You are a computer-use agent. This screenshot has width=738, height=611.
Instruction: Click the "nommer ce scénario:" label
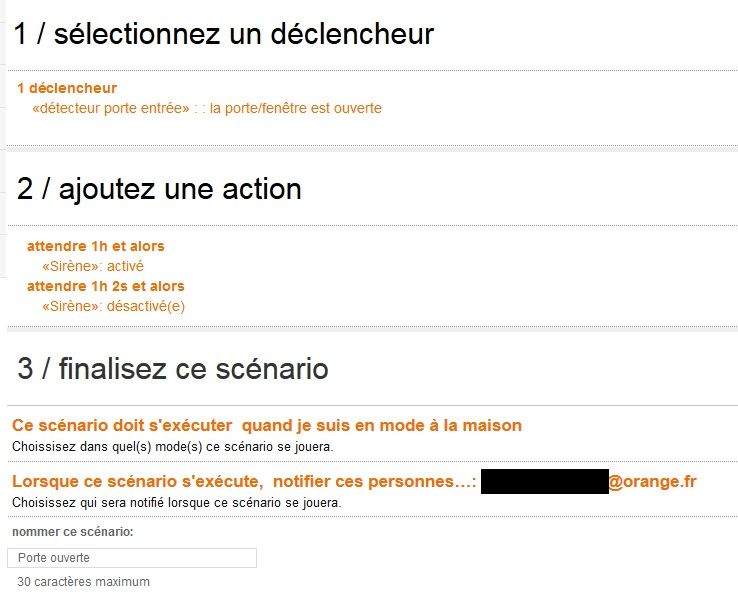tap(72, 532)
